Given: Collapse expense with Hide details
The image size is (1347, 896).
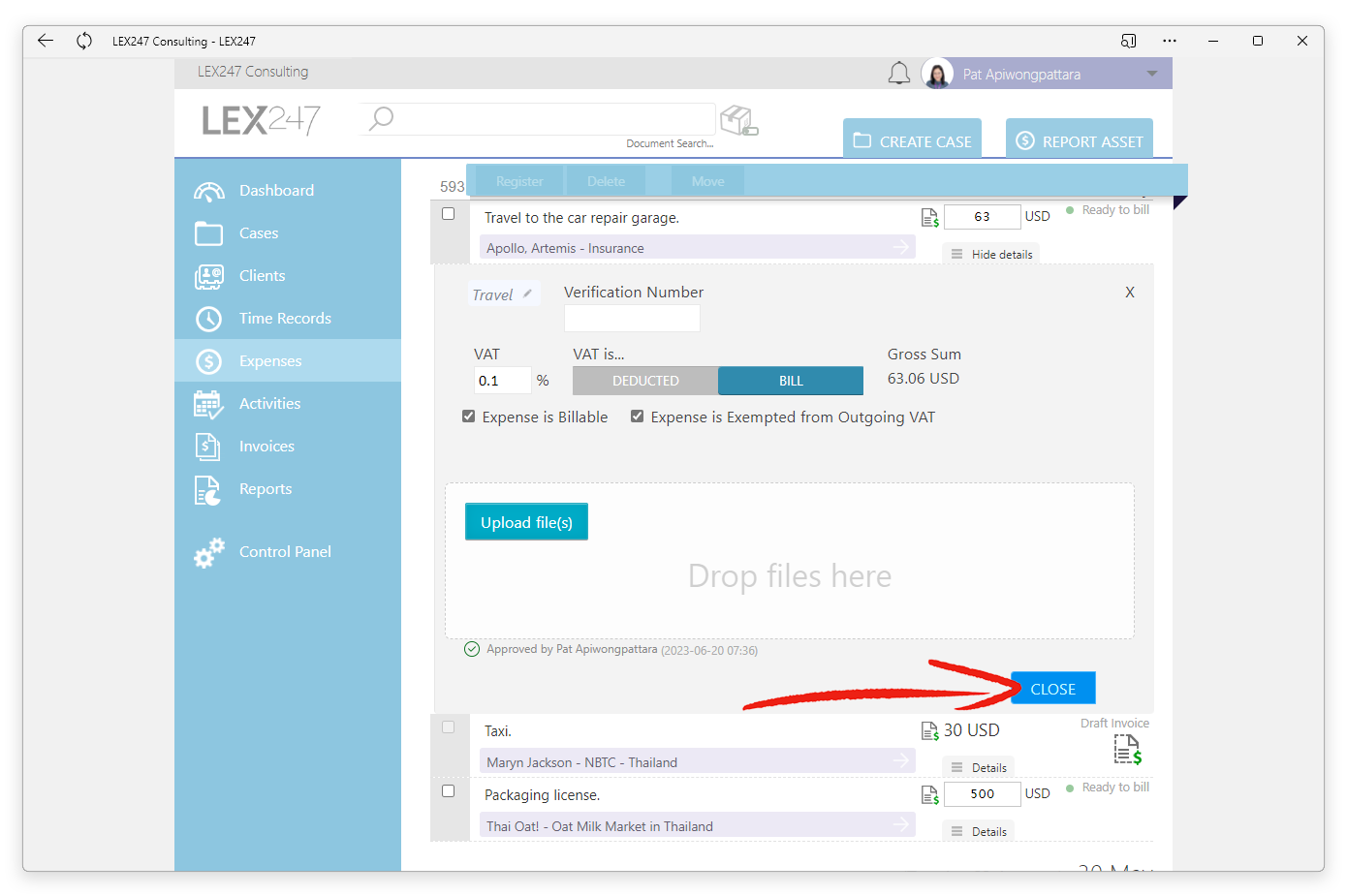Looking at the screenshot, I should pos(991,255).
